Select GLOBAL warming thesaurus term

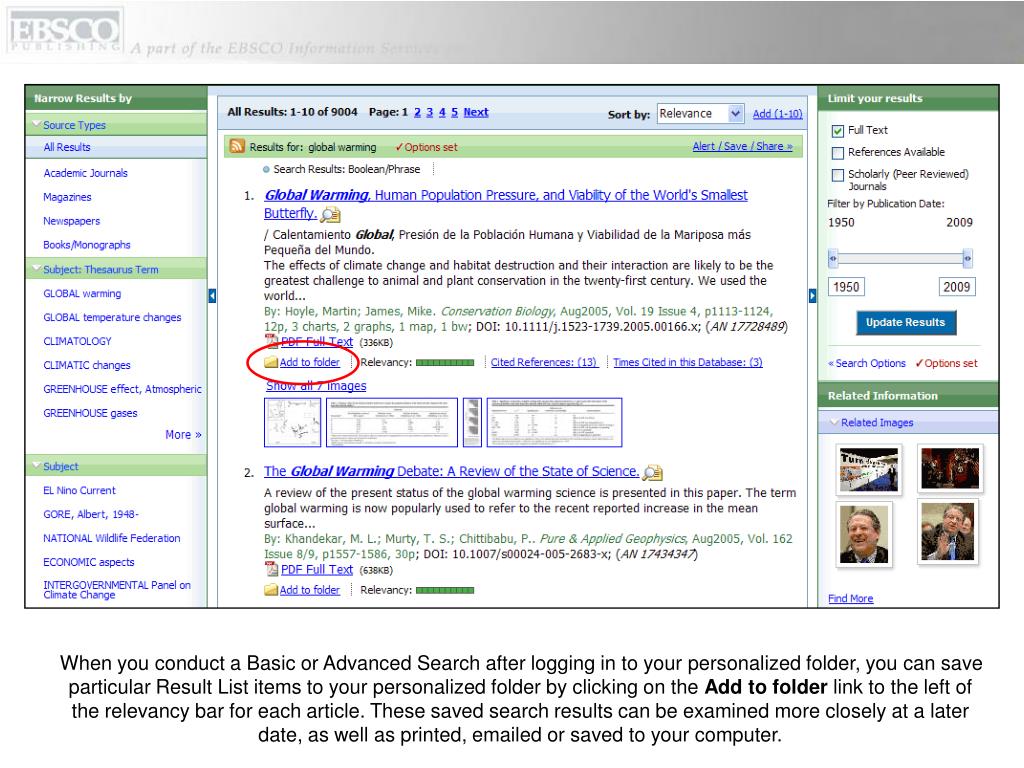pos(82,293)
